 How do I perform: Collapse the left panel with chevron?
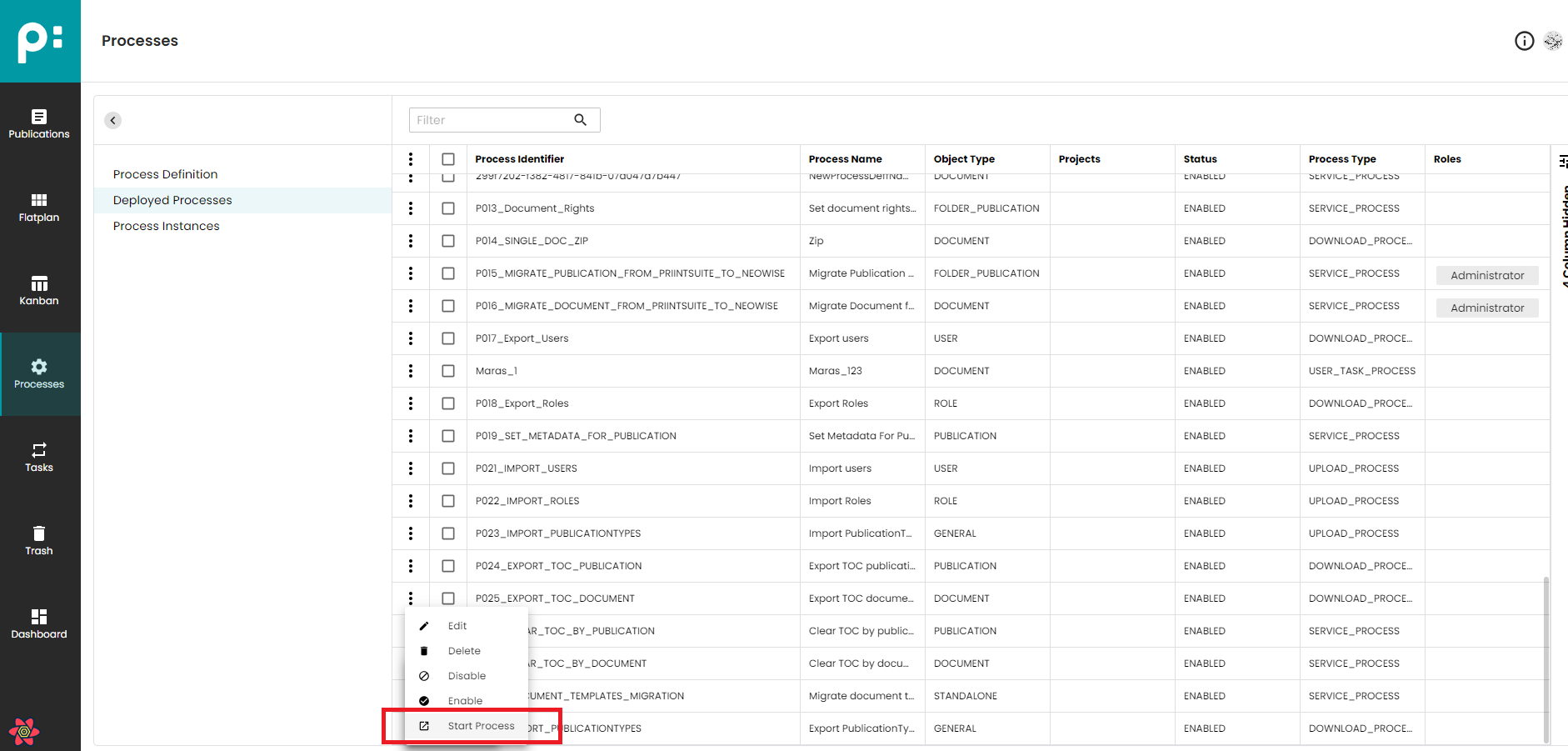coord(113,120)
